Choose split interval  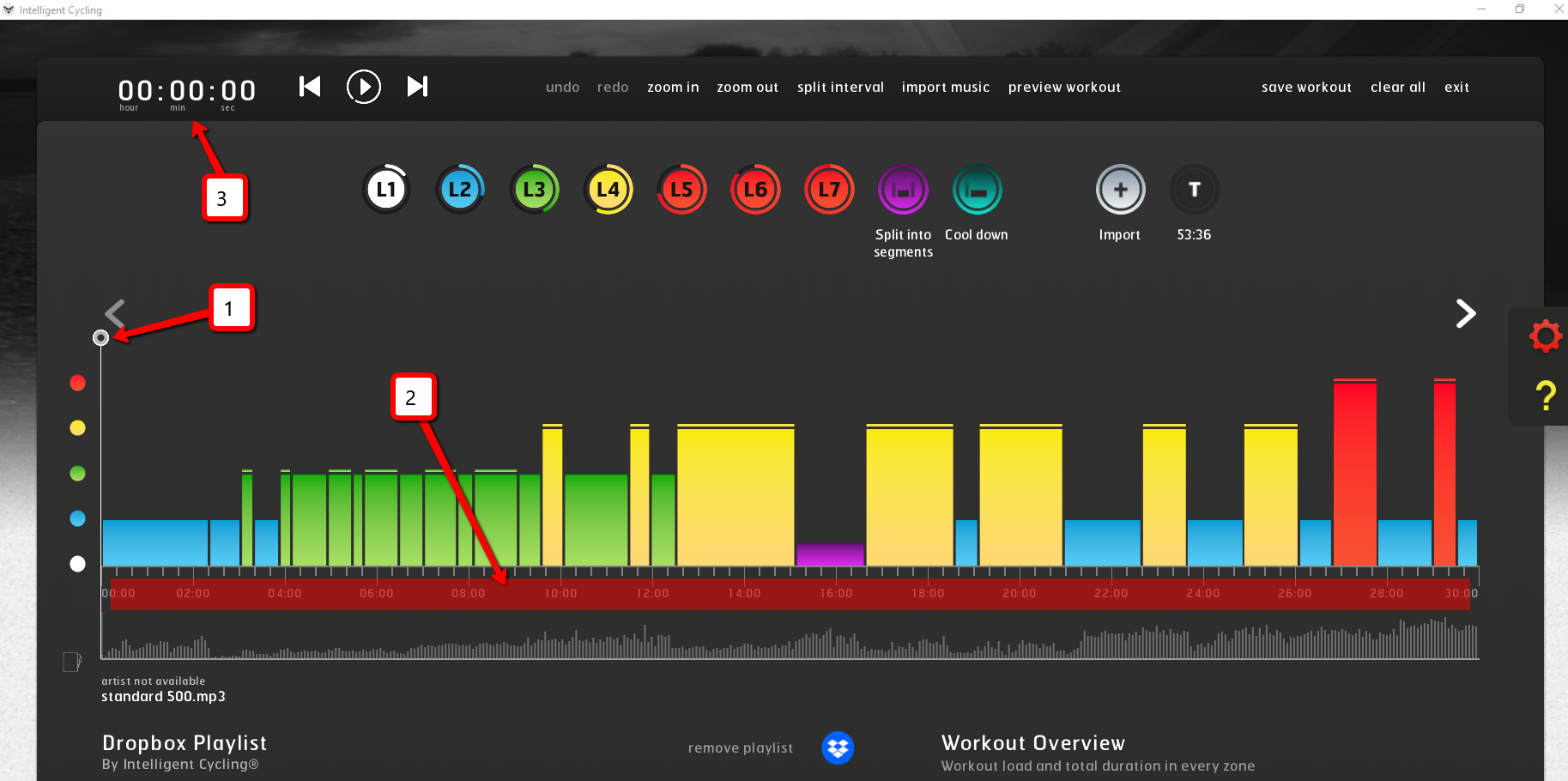click(840, 88)
